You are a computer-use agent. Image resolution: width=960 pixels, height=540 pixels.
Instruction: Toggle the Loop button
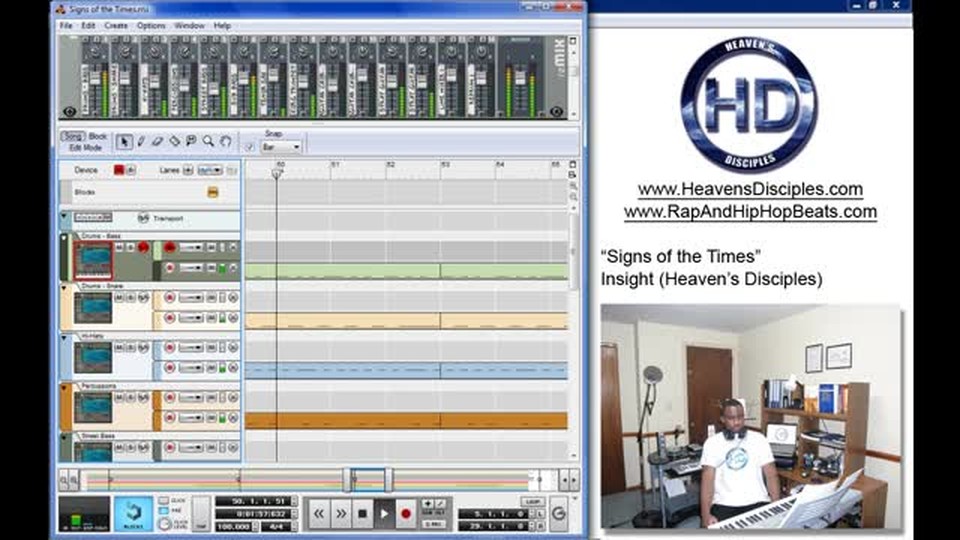pos(532,501)
